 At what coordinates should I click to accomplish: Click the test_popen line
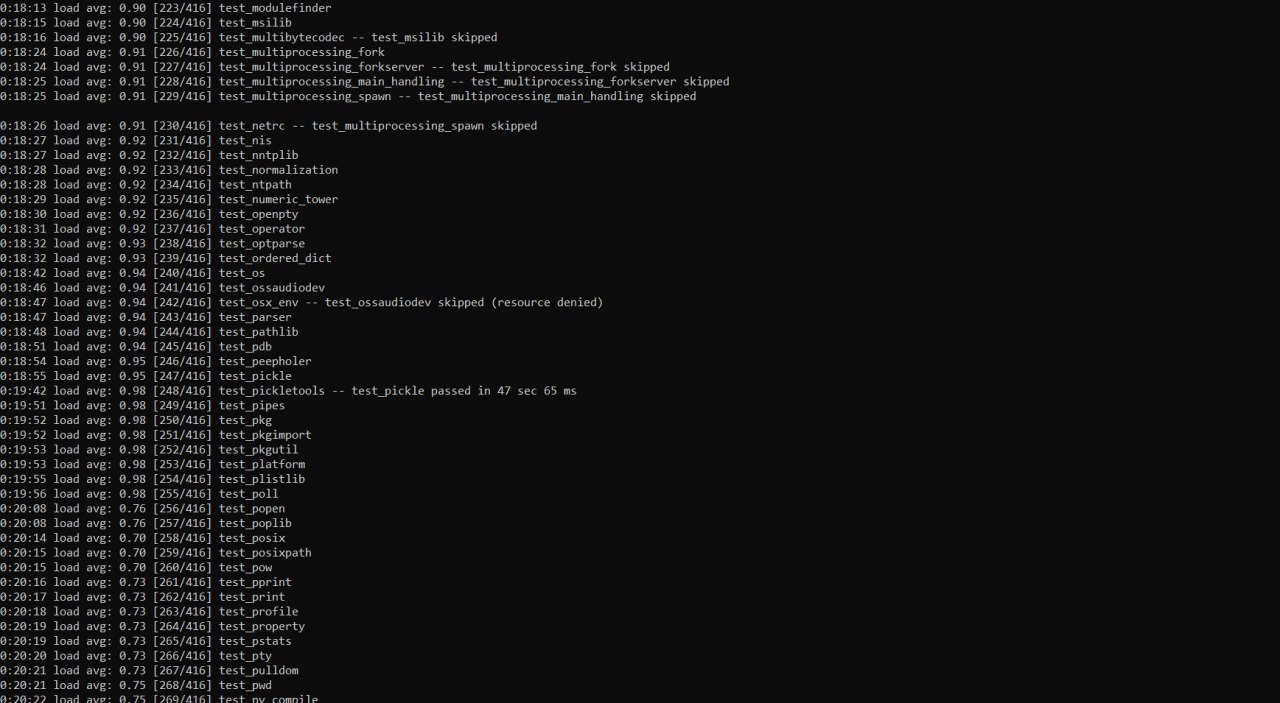click(x=142, y=508)
